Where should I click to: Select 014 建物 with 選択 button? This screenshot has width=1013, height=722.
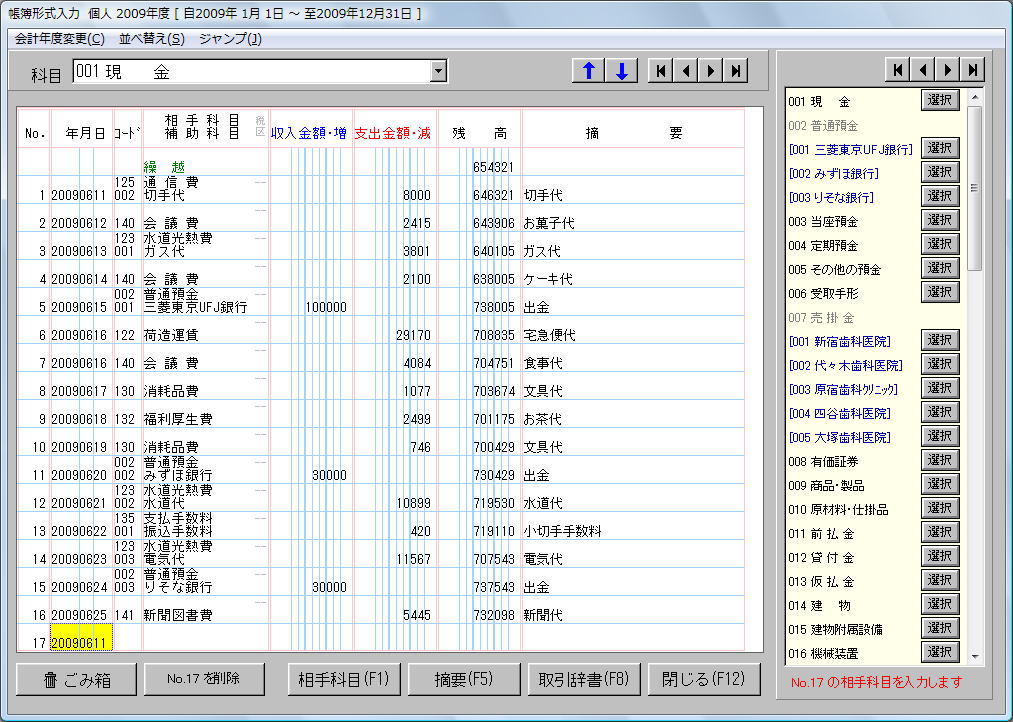point(940,604)
